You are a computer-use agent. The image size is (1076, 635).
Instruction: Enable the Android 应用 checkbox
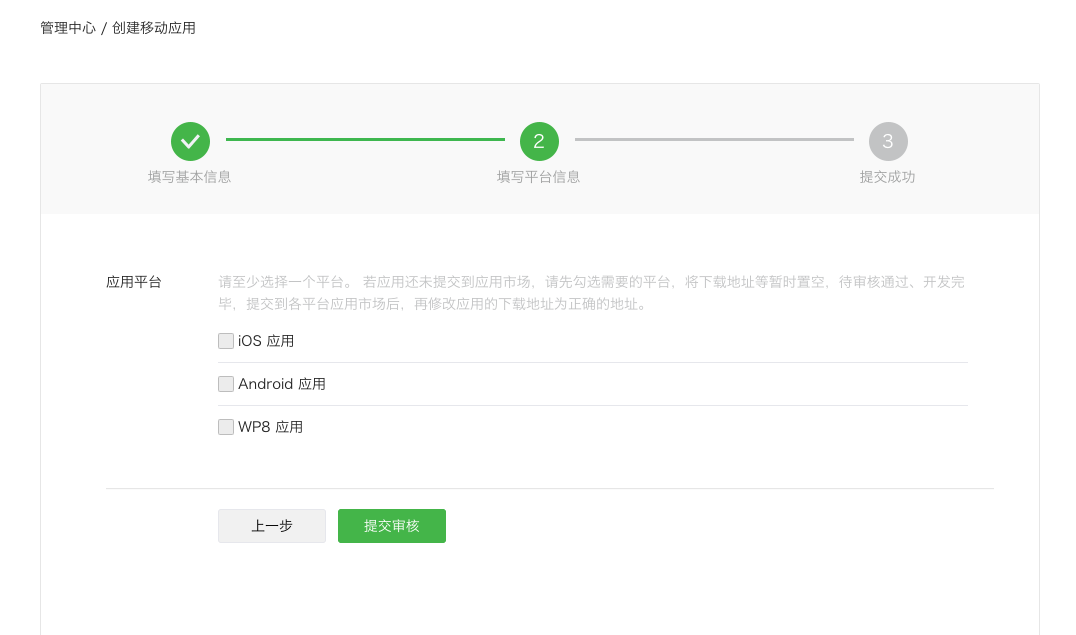(x=226, y=383)
